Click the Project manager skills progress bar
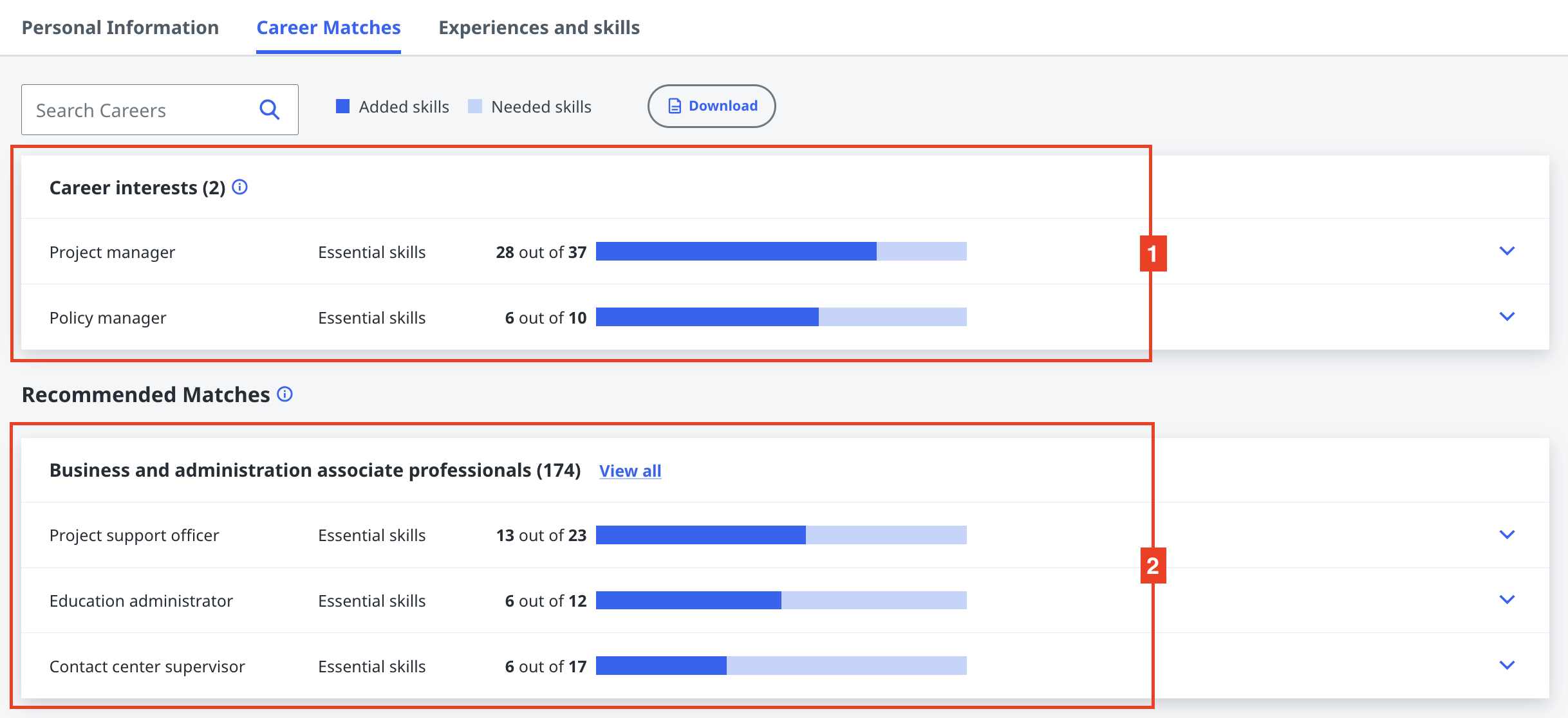The image size is (1568, 718). click(781, 252)
